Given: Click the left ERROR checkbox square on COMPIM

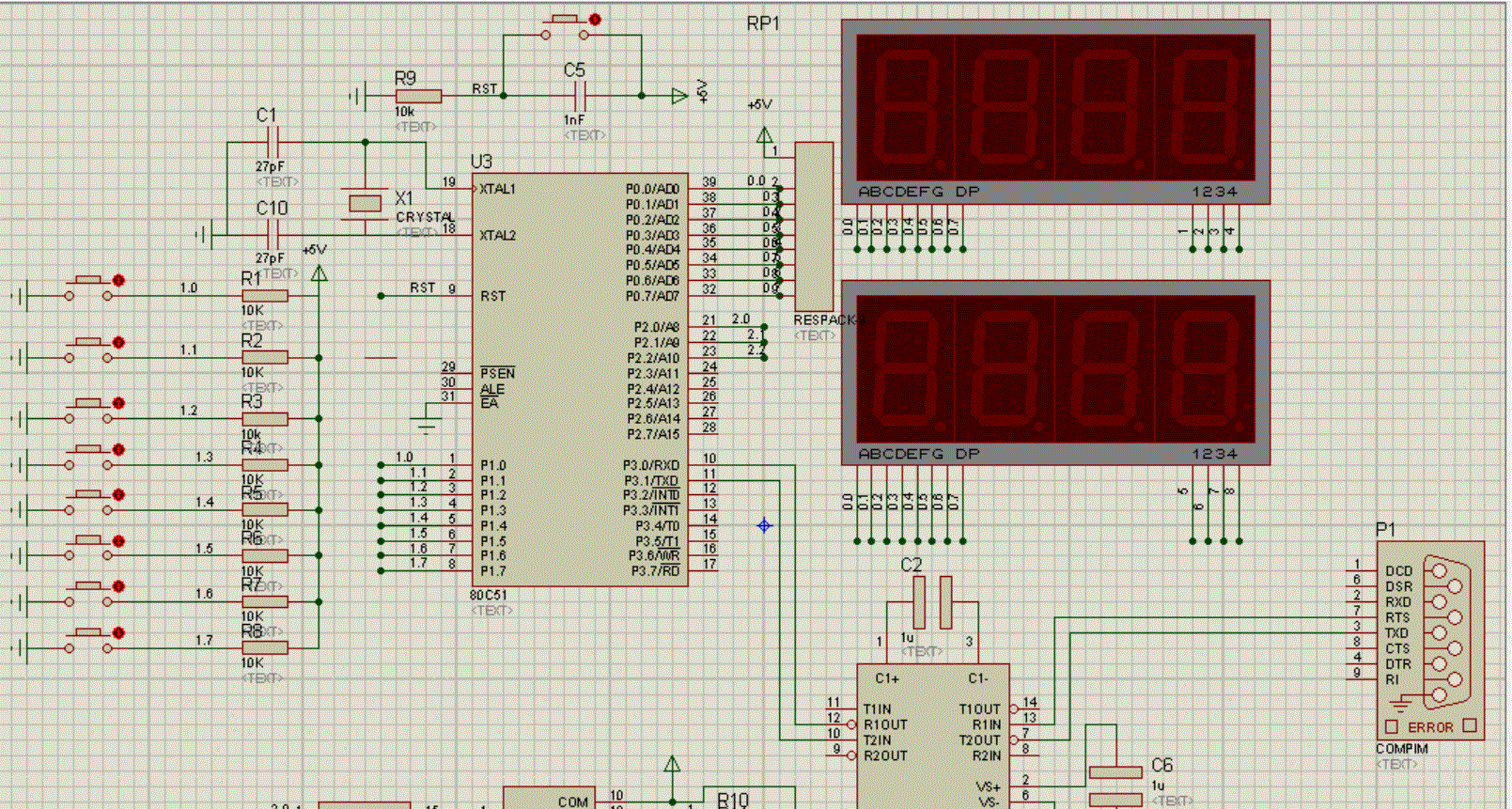Looking at the screenshot, I should [x=1392, y=726].
